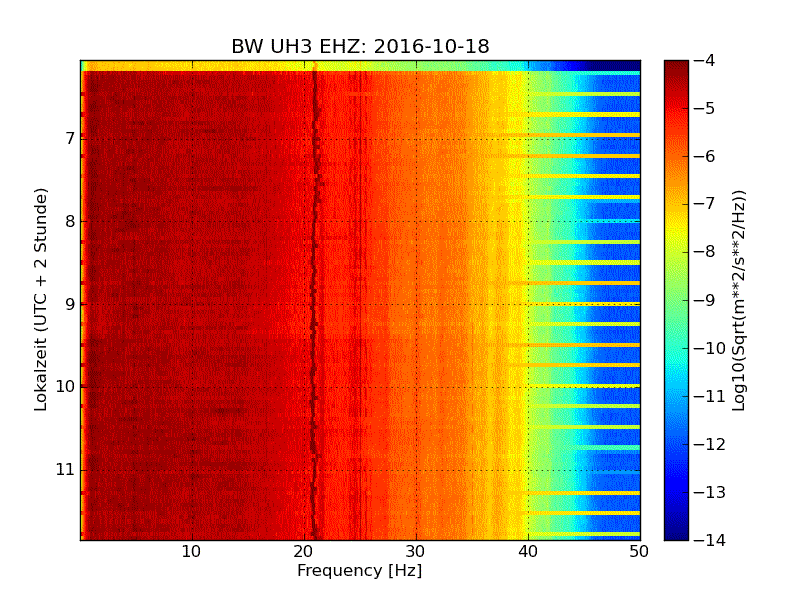Screen dimensions: 800x600
Task: Click the colorbar tick label '−10'
Action: coord(709,348)
